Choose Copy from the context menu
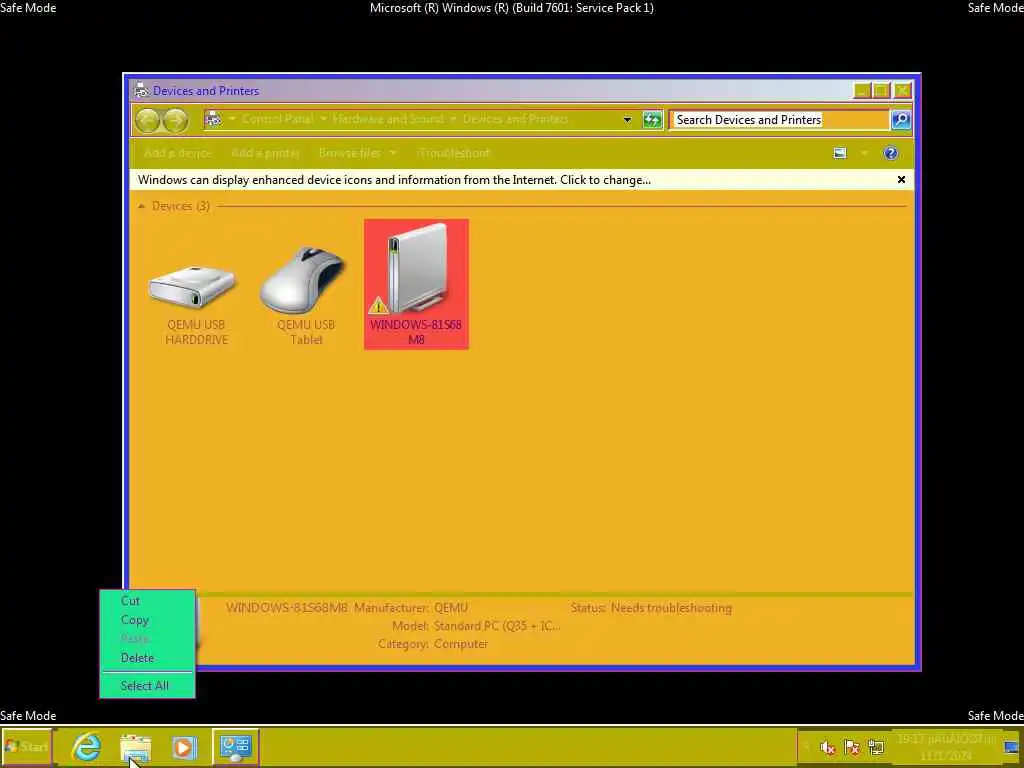 pyautogui.click(x=148, y=620)
